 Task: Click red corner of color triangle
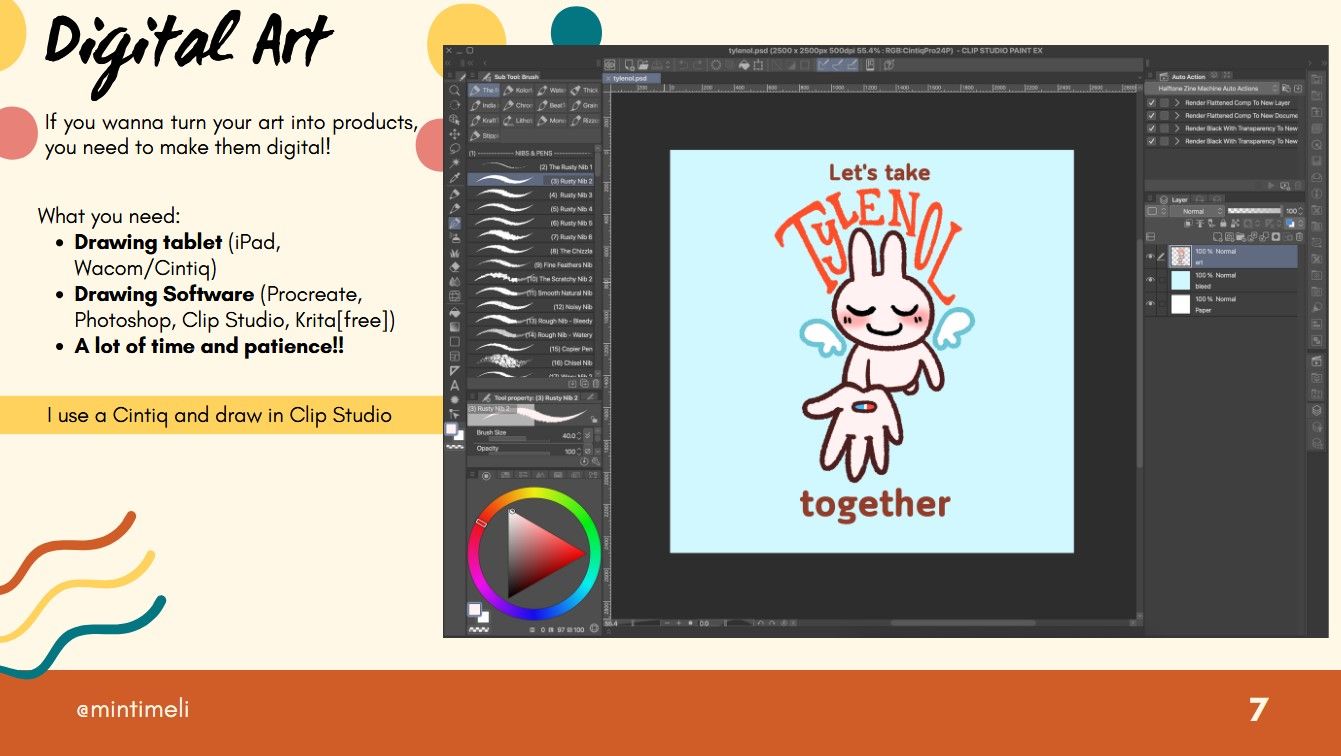point(583,553)
